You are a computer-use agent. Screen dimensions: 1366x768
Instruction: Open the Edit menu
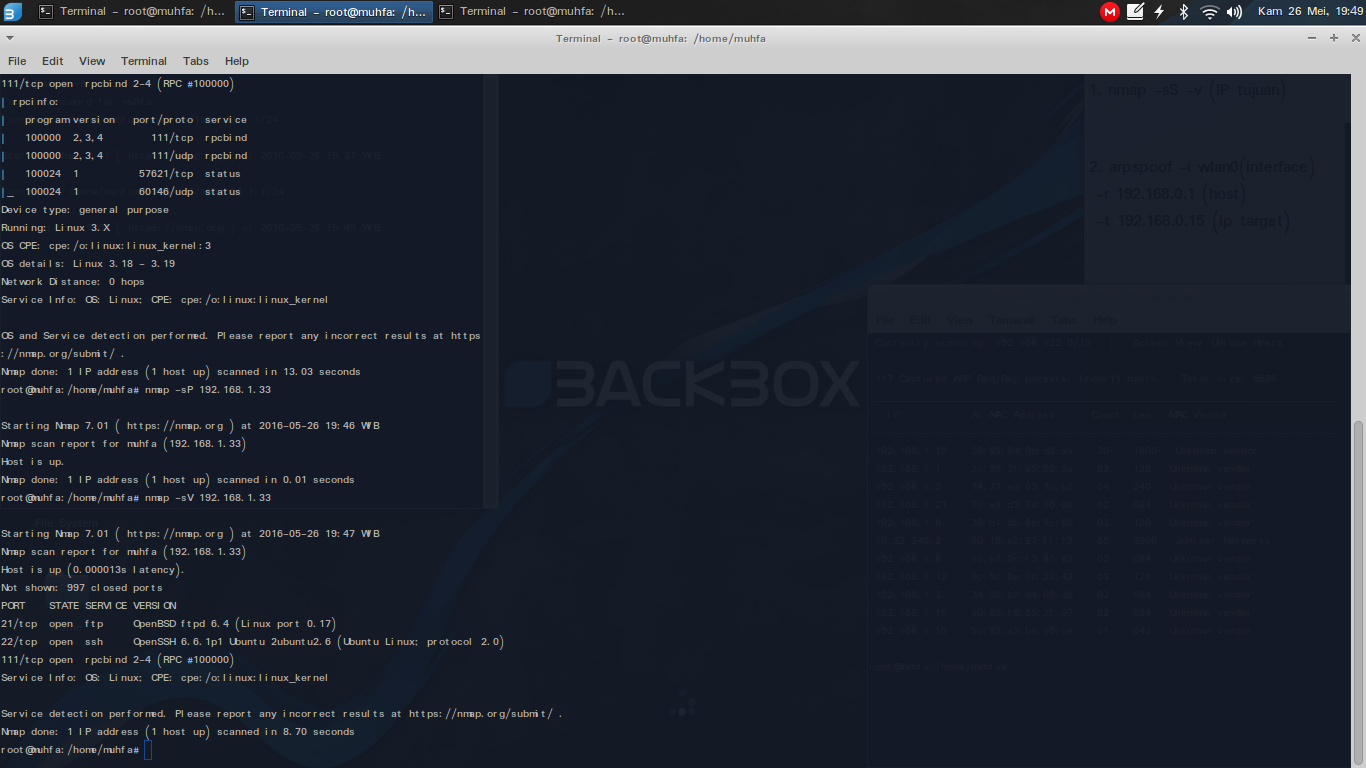tap(53, 61)
